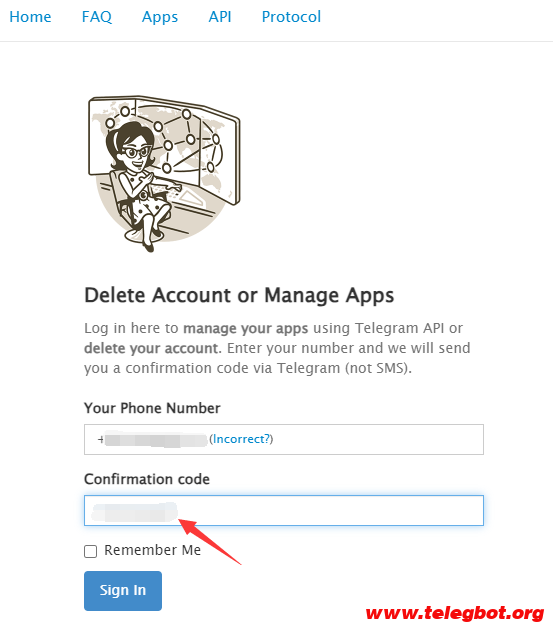Click the Your Phone Number label
Screen dimensions: 553x626
pyautogui.click(x=152, y=408)
